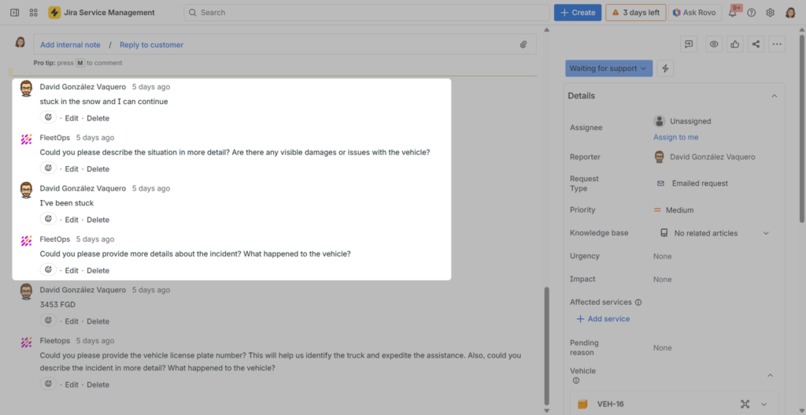Screen dimensions: 806x415
Task: Click the Impact None value
Action: [x=662, y=279]
